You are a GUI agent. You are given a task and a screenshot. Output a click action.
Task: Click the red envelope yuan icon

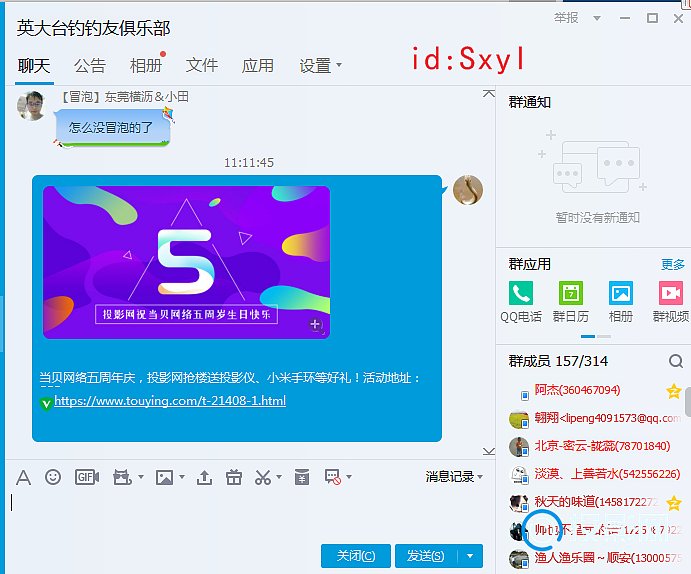[302, 477]
